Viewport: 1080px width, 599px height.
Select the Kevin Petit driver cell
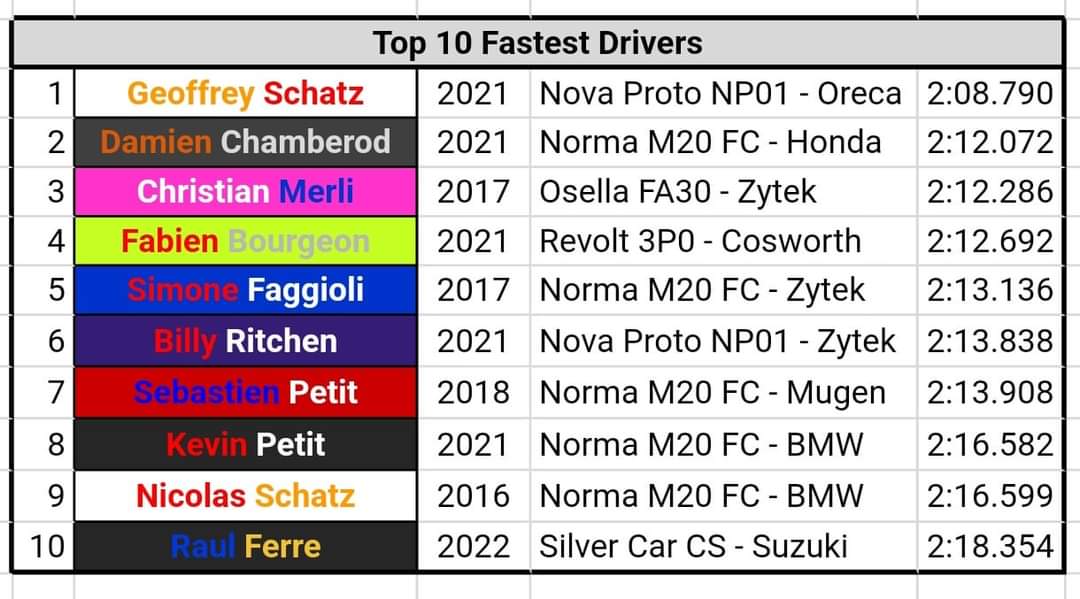point(245,443)
